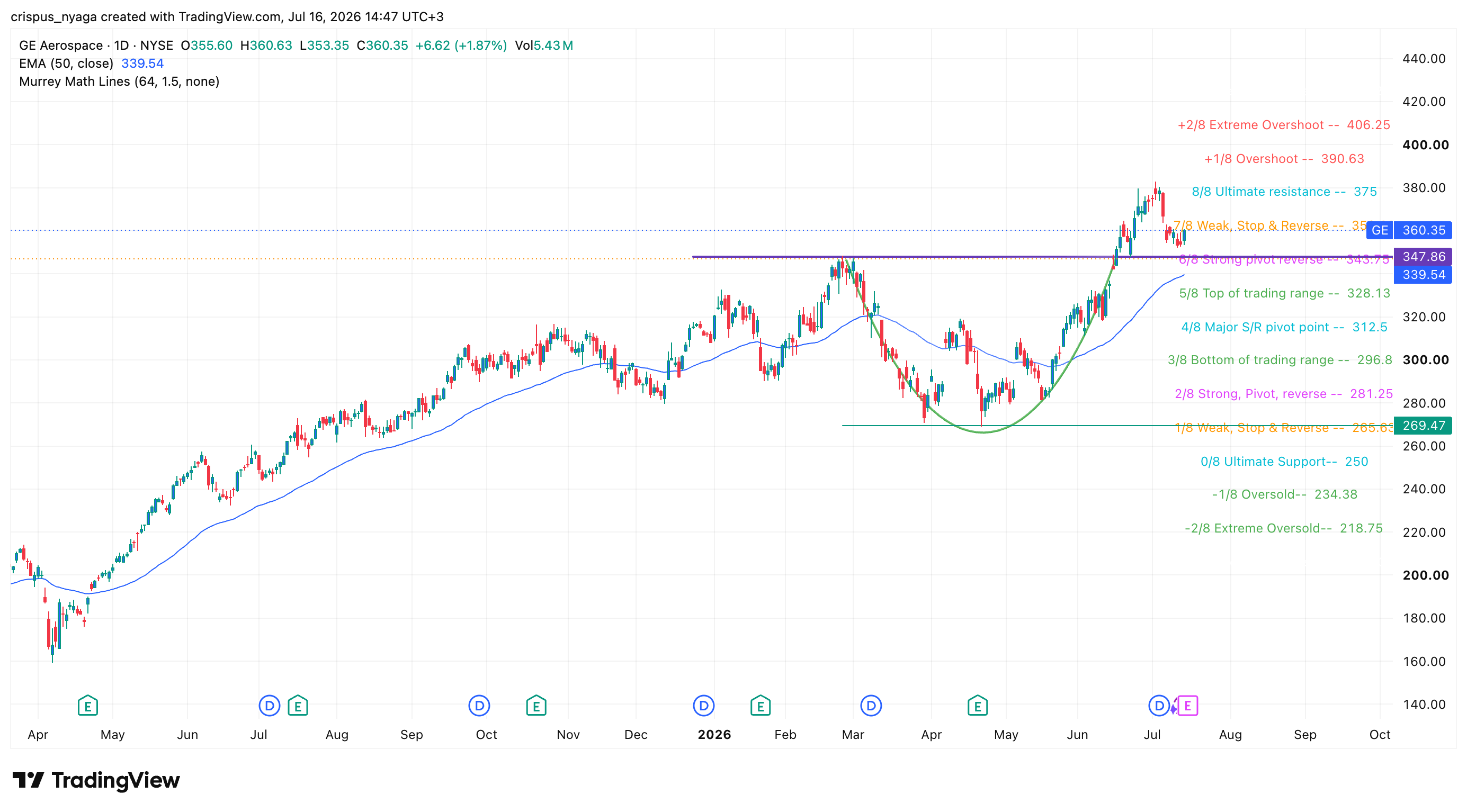Click the low value L353.35
This screenshot has height=812, width=1467.
(x=324, y=46)
